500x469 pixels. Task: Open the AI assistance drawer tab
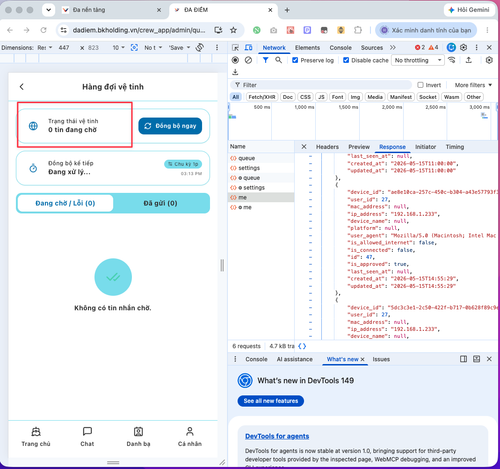point(295,359)
